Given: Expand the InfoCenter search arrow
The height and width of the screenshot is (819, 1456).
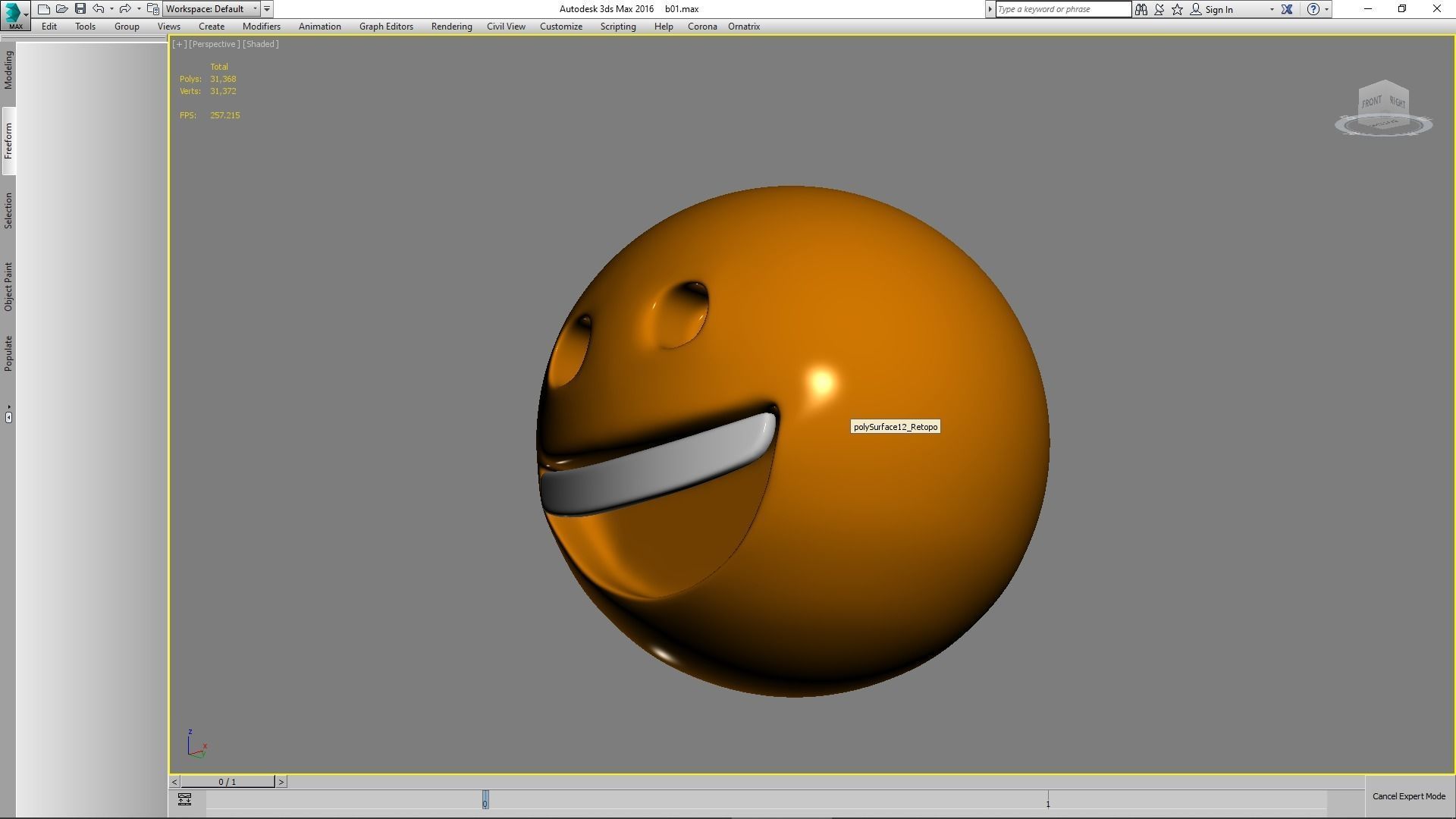Looking at the screenshot, I should pyautogui.click(x=990, y=9).
